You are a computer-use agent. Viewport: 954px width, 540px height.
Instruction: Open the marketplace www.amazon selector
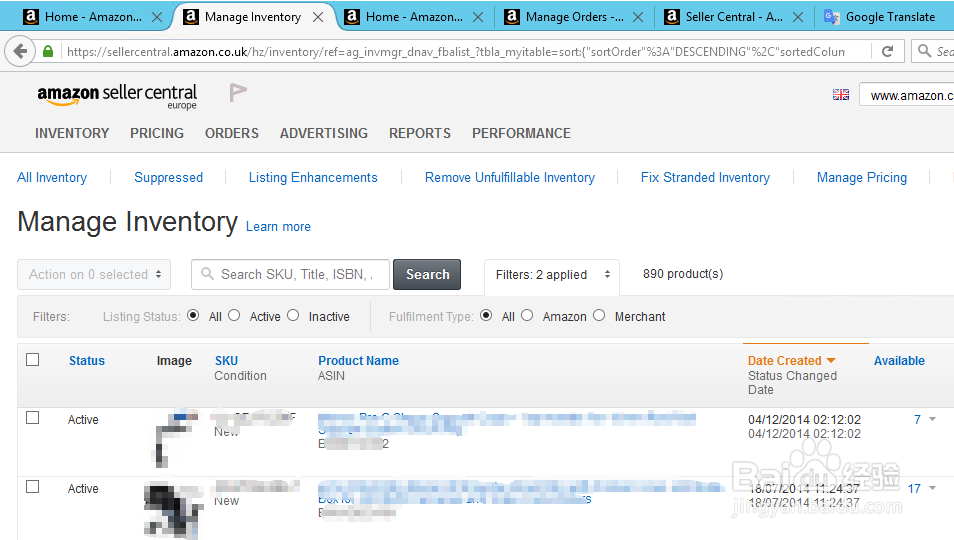pos(907,95)
